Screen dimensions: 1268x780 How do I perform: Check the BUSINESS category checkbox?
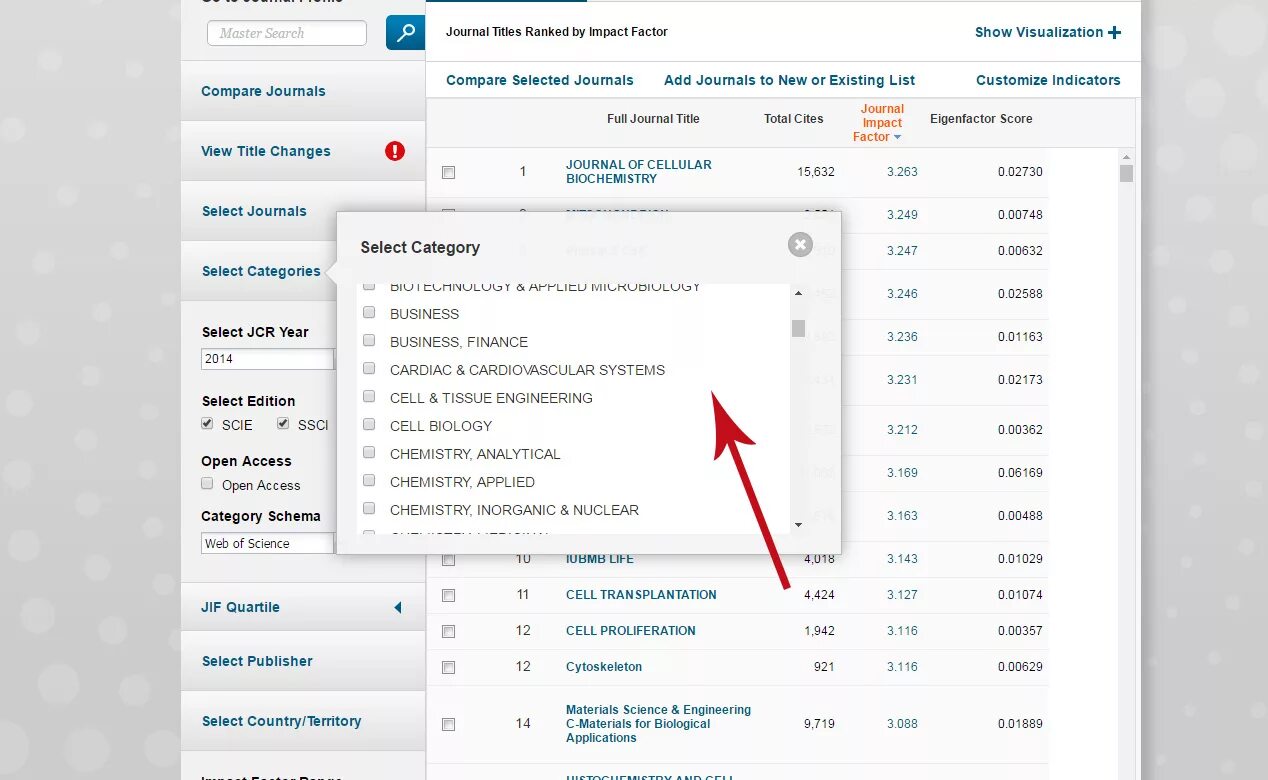click(x=369, y=313)
